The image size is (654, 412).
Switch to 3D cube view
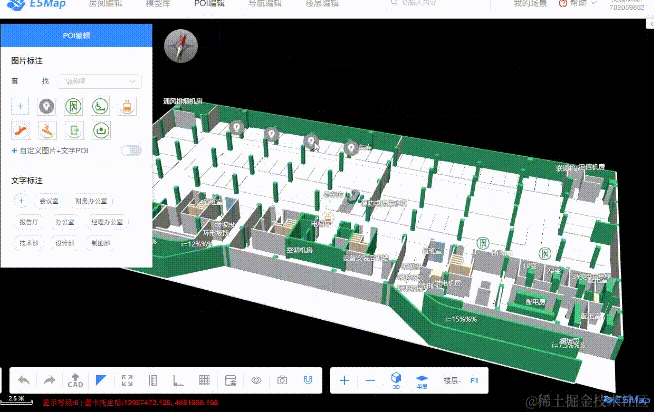pos(396,380)
